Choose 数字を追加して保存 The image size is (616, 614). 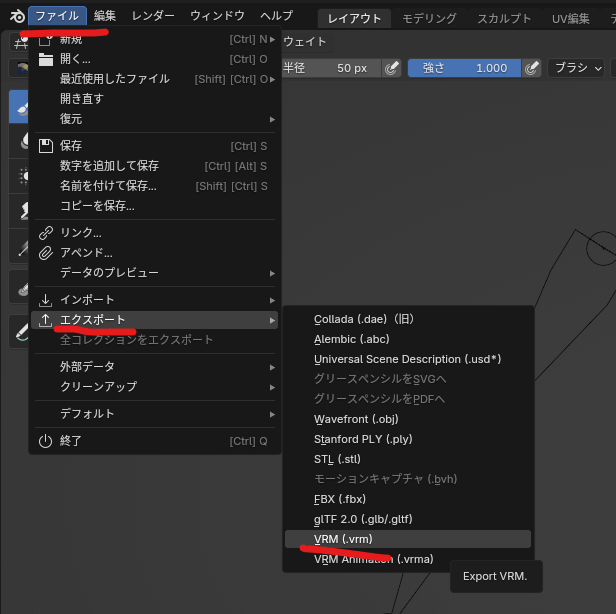154,166
